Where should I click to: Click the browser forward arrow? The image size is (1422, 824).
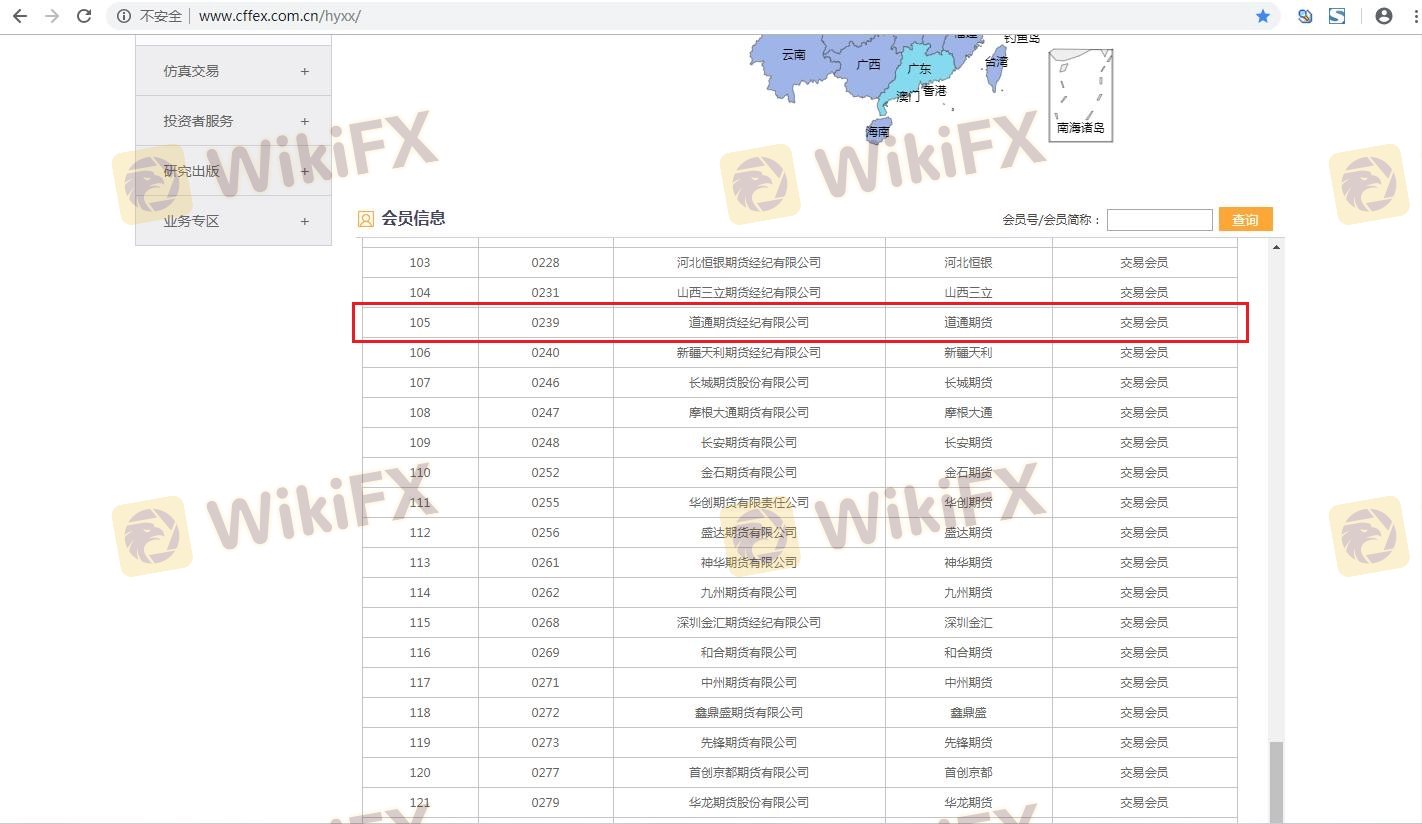tap(52, 16)
